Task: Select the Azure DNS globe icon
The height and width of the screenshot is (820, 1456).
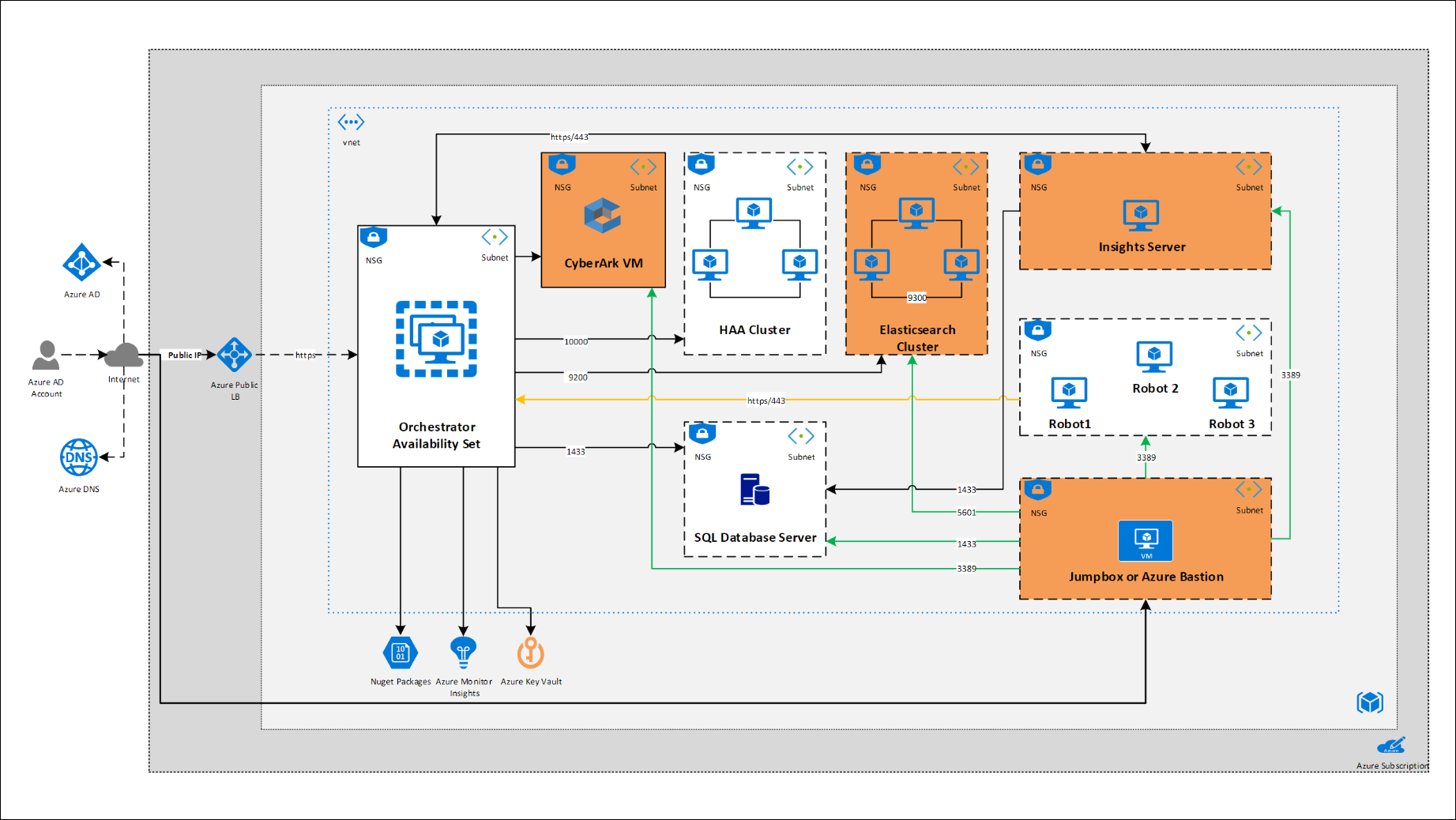Action: click(x=79, y=457)
